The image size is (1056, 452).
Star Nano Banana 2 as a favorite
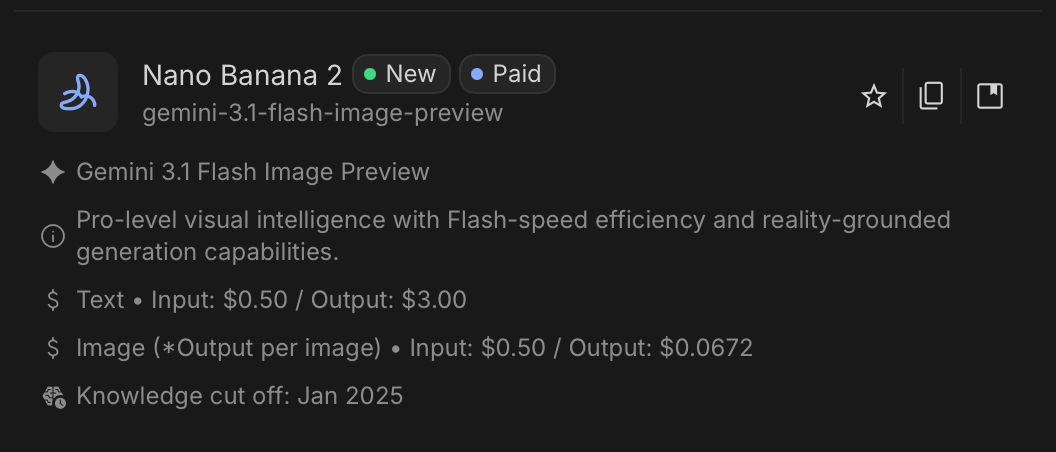point(874,96)
